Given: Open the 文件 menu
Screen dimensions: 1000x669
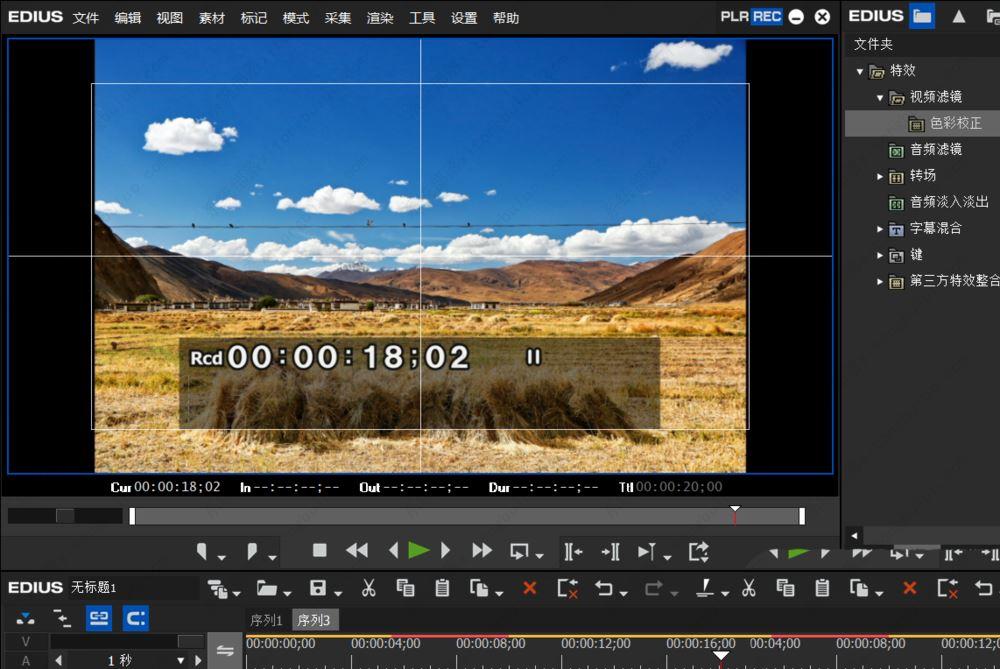Looking at the screenshot, I should pos(85,18).
